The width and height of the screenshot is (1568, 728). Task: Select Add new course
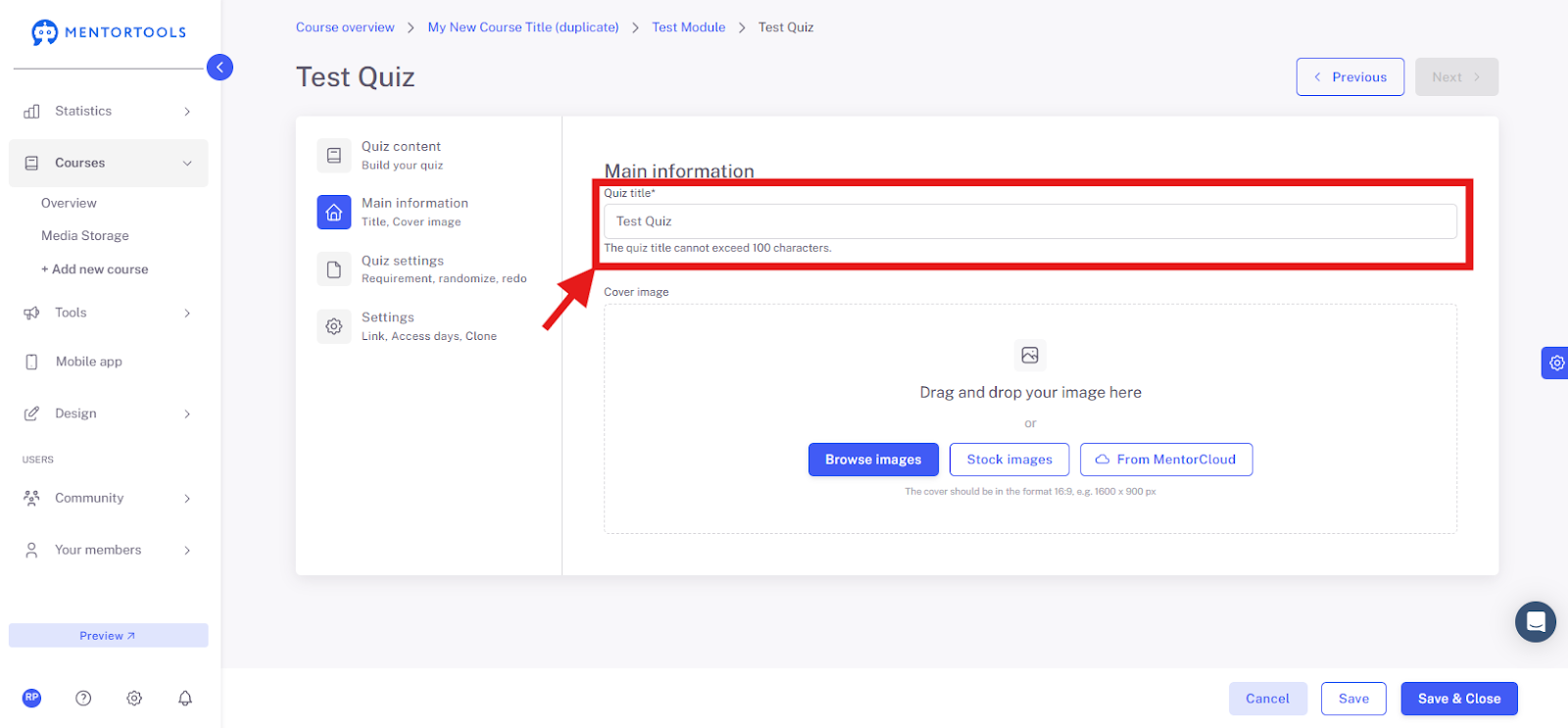[95, 269]
